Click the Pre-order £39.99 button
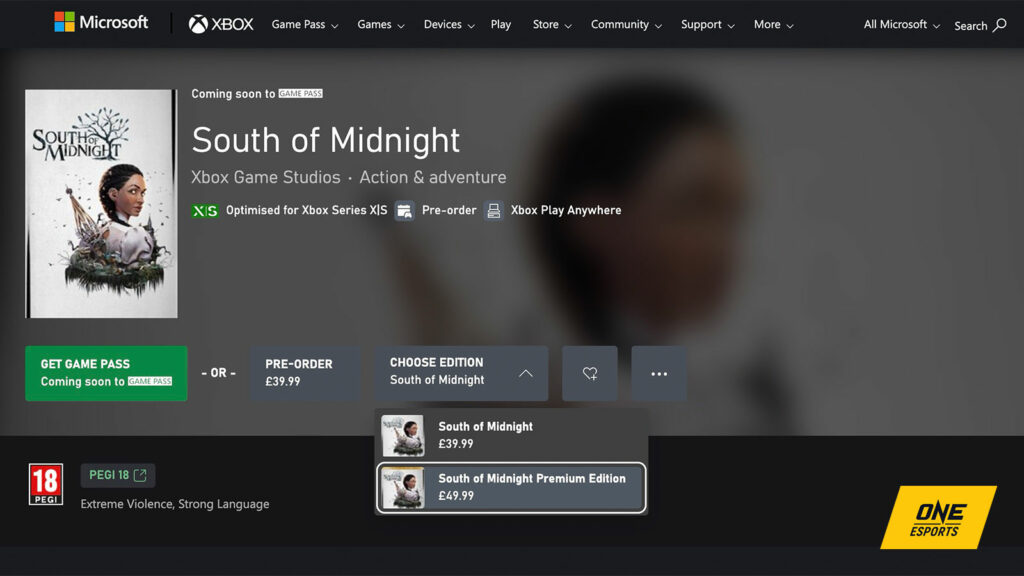This screenshot has height=576, width=1024. (305, 374)
